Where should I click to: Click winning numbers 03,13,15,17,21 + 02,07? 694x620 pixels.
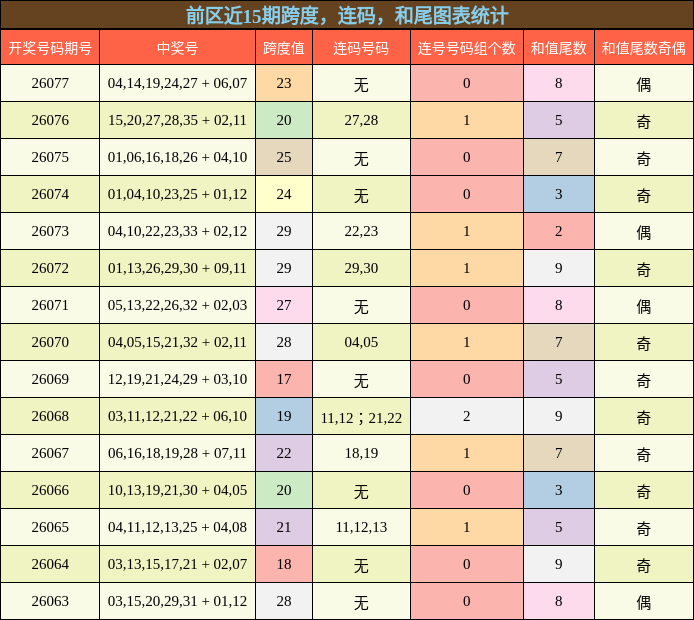coord(177,564)
